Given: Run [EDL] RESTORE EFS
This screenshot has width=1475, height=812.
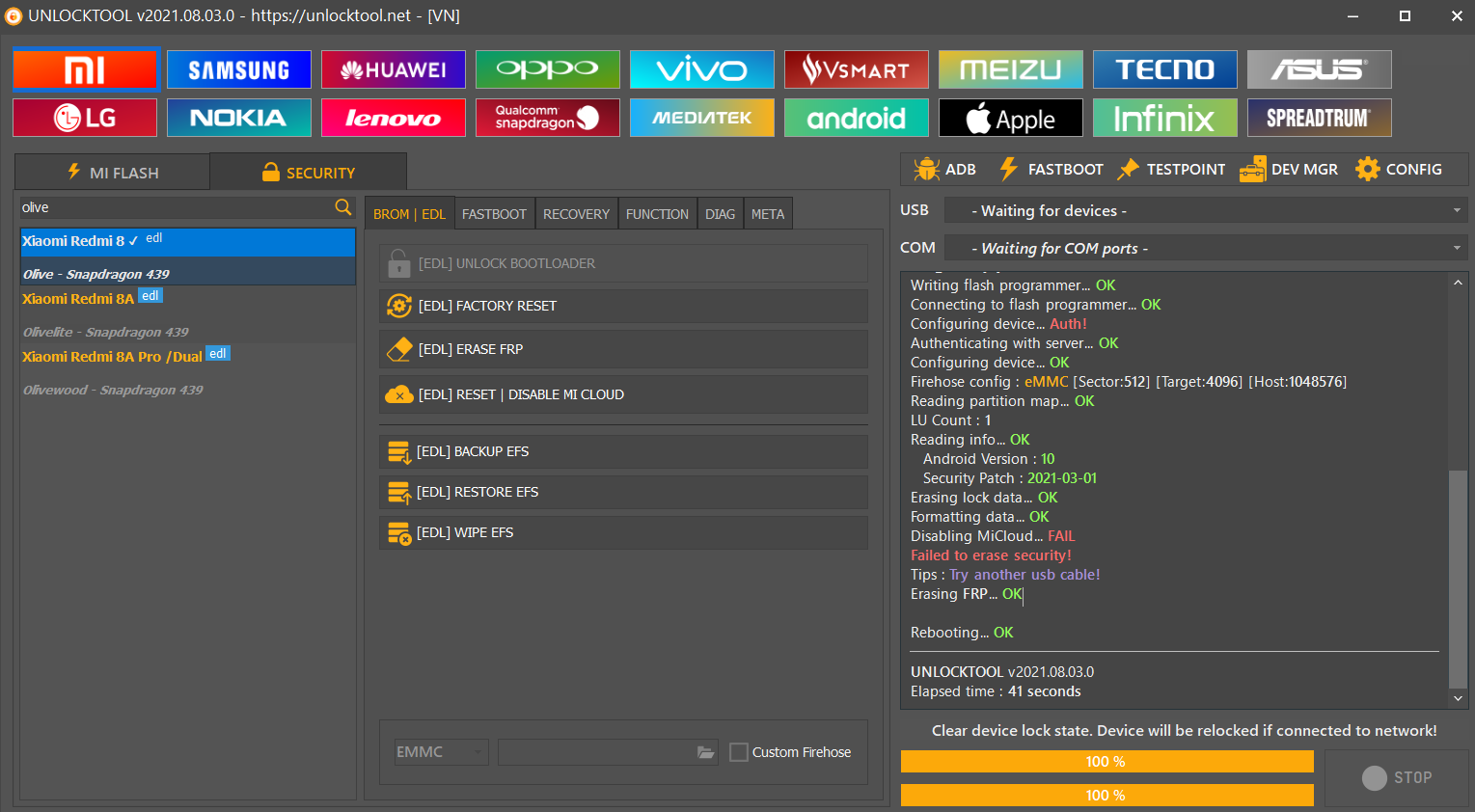Looking at the screenshot, I should pyautogui.click(x=623, y=492).
